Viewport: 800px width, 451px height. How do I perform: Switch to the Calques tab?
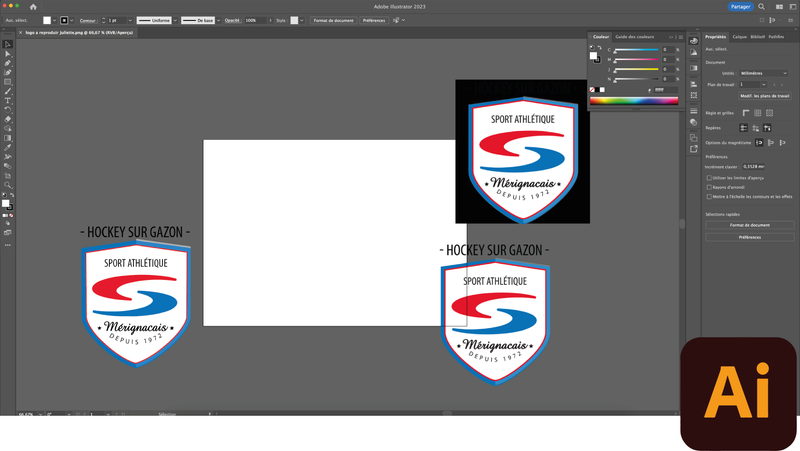[x=739, y=37]
